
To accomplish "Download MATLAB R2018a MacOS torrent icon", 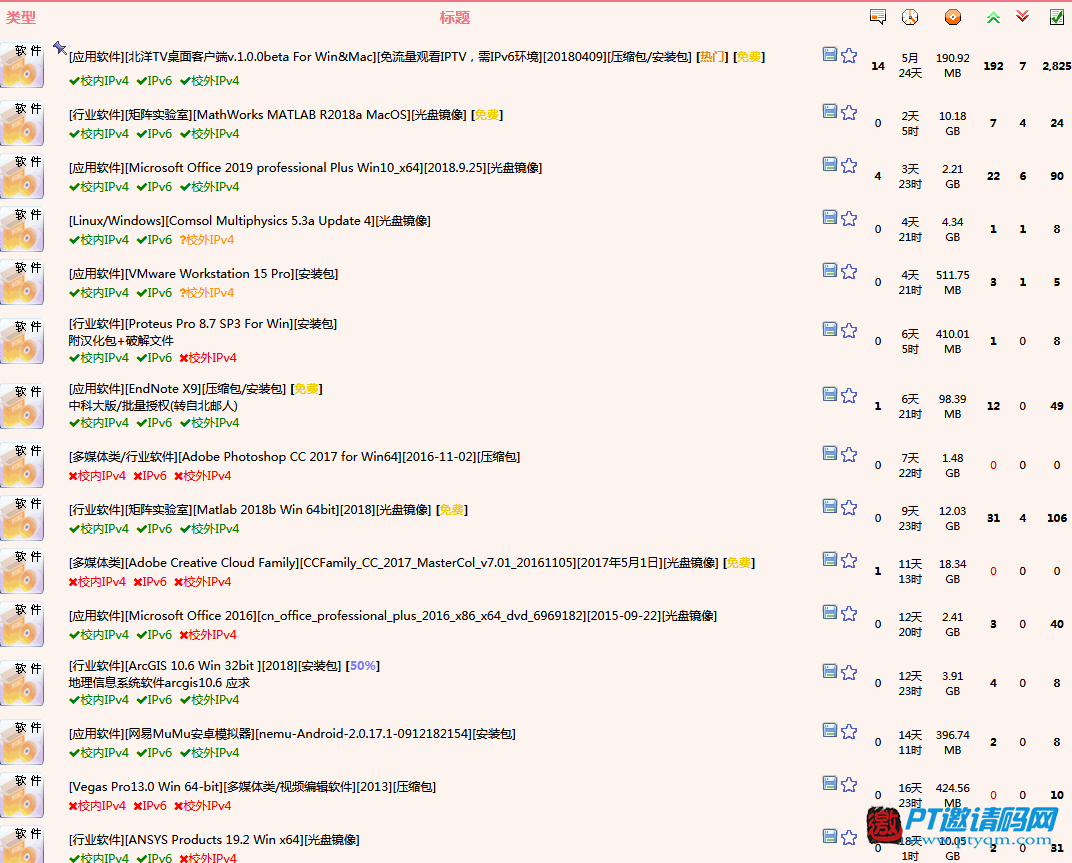I will point(829,111).
